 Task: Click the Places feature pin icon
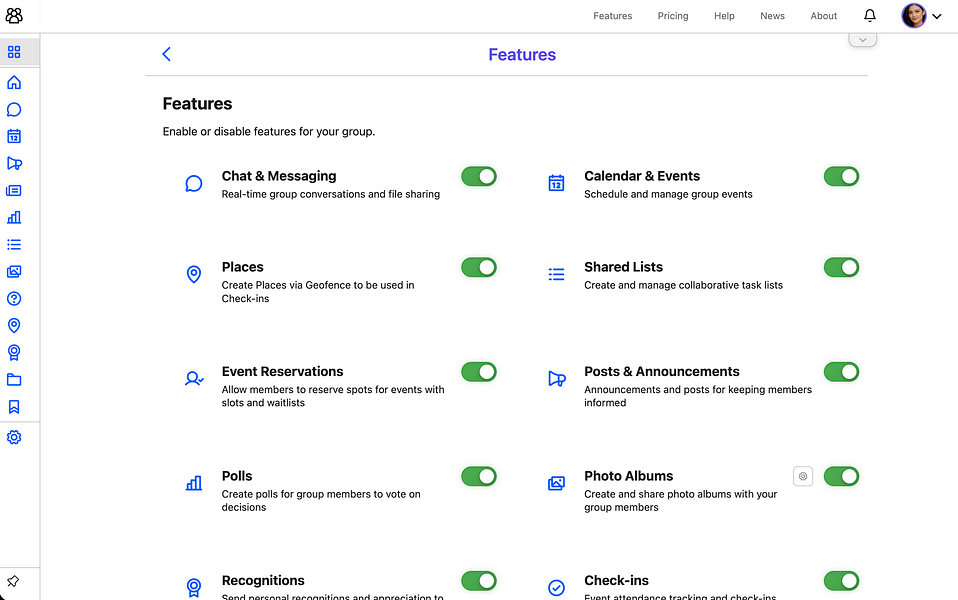(x=194, y=274)
